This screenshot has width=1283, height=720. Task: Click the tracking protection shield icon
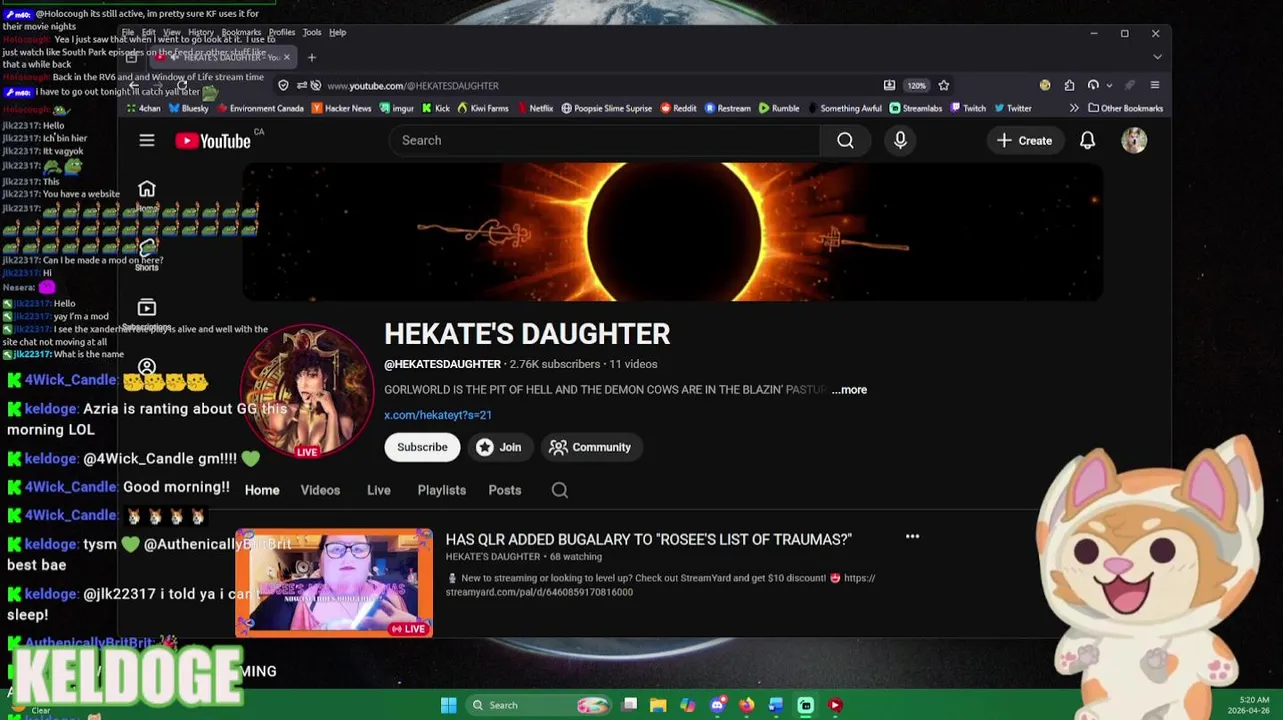click(x=283, y=86)
